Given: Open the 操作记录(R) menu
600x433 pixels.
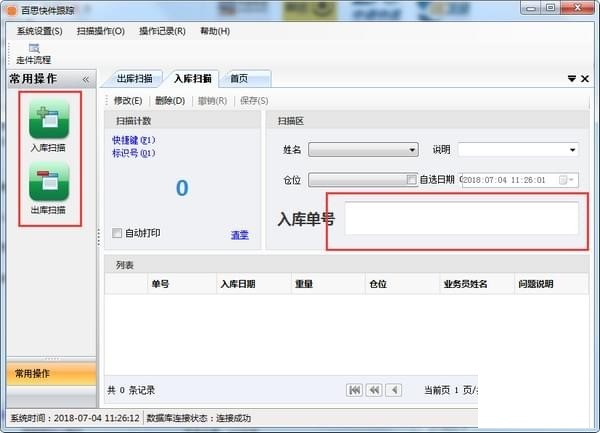Looking at the screenshot, I should click(162, 31).
